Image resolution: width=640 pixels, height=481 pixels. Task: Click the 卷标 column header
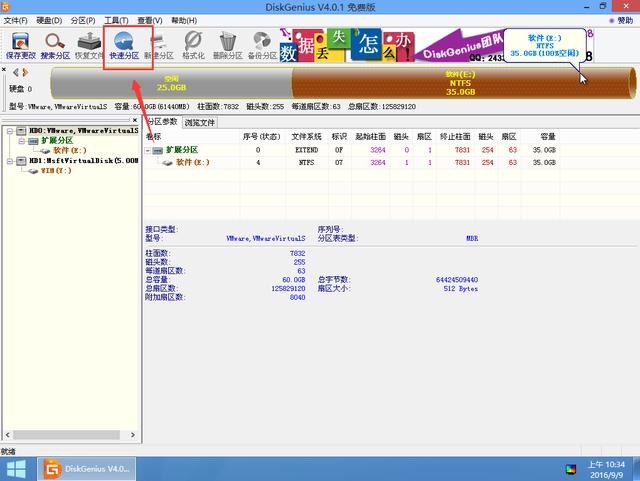click(153, 136)
